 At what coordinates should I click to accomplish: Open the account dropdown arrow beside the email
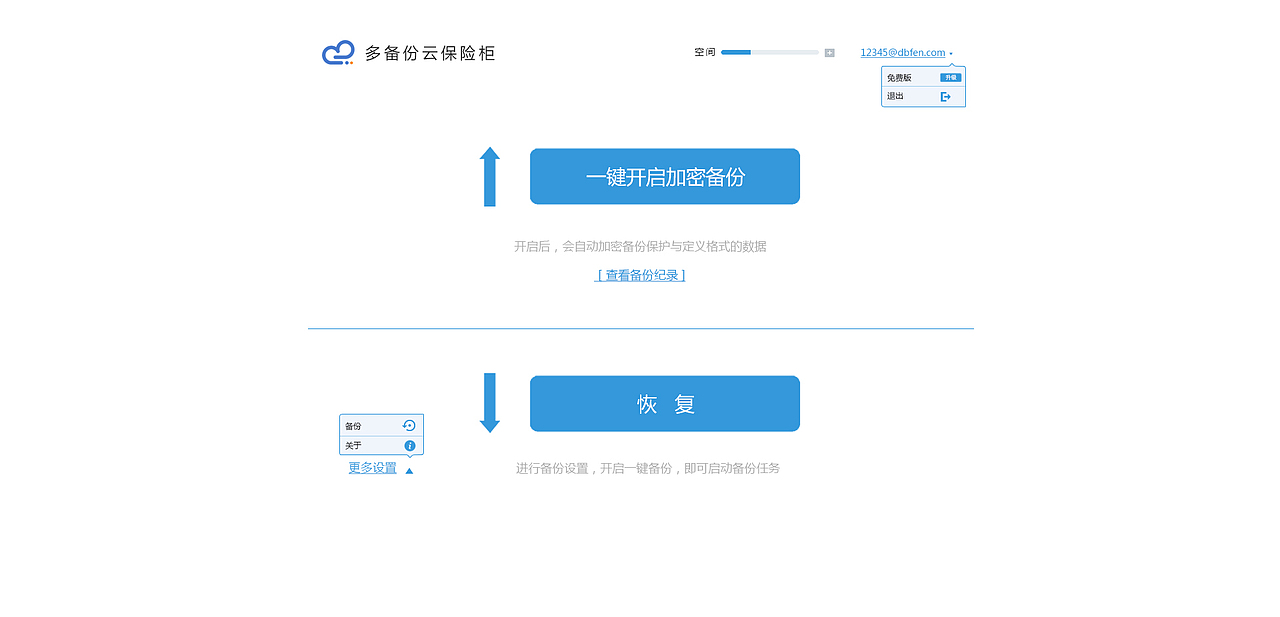coord(953,52)
